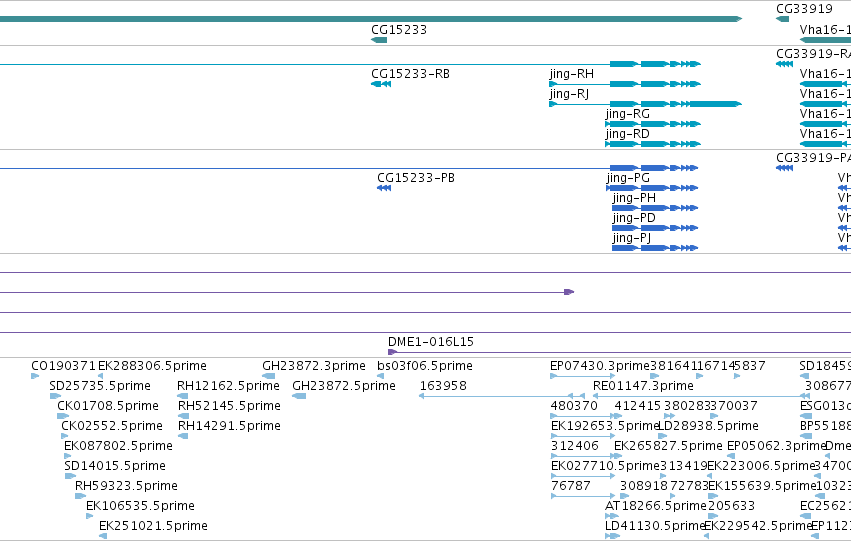
Task: Click the EK027710.5prime EST label
Action: click(605, 466)
